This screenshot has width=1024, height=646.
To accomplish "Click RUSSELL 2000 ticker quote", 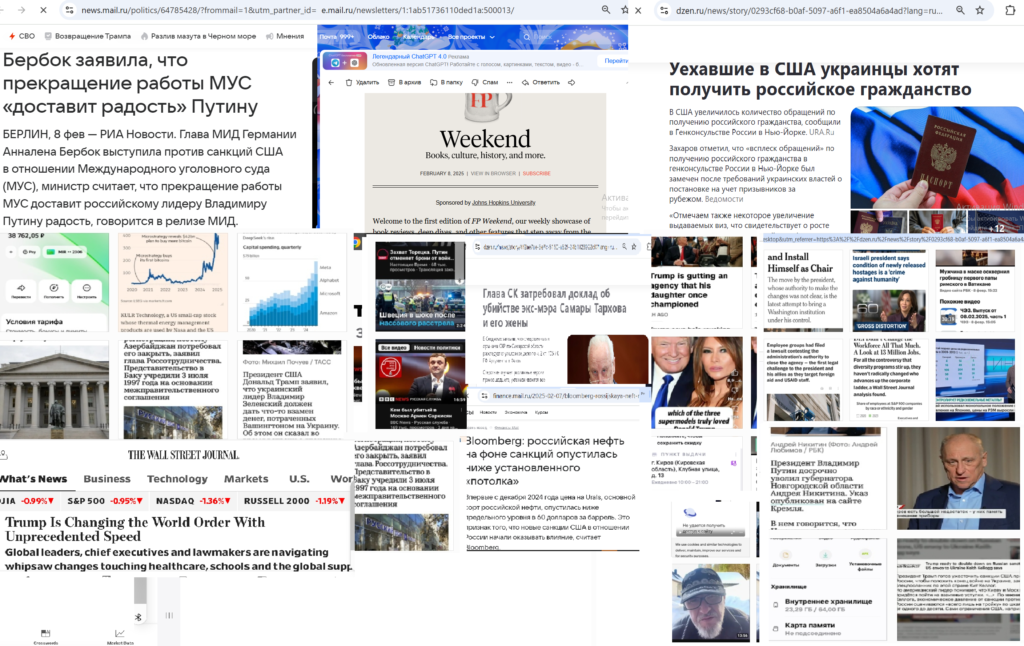I will coord(295,501).
